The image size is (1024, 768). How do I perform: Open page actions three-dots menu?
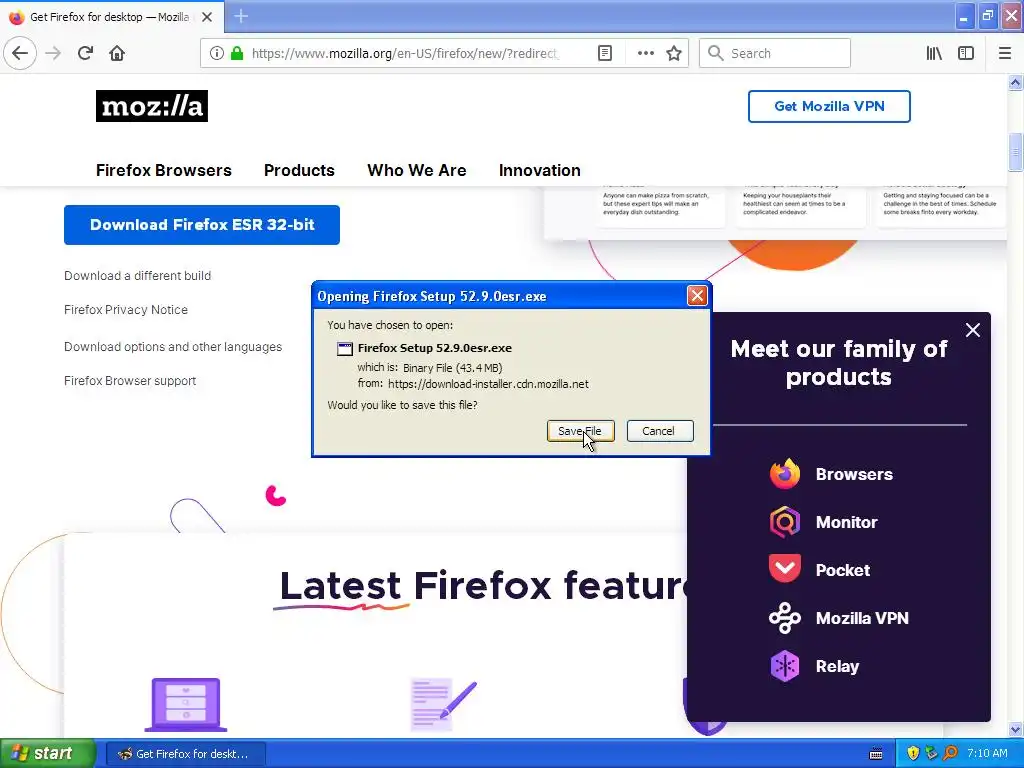pyautogui.click(x=645, y=53)
